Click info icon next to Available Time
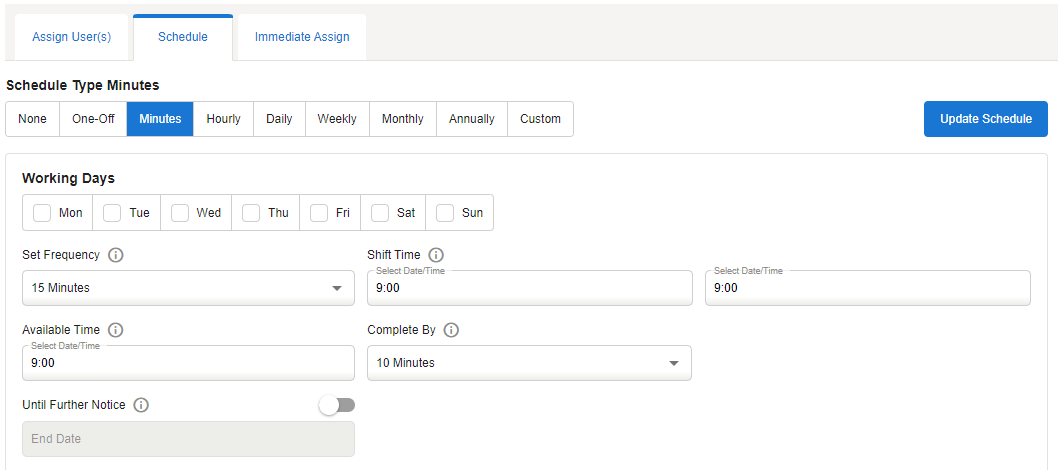Image resolution: width=1059 pixels, height=470 pixels. coord(115,330)
